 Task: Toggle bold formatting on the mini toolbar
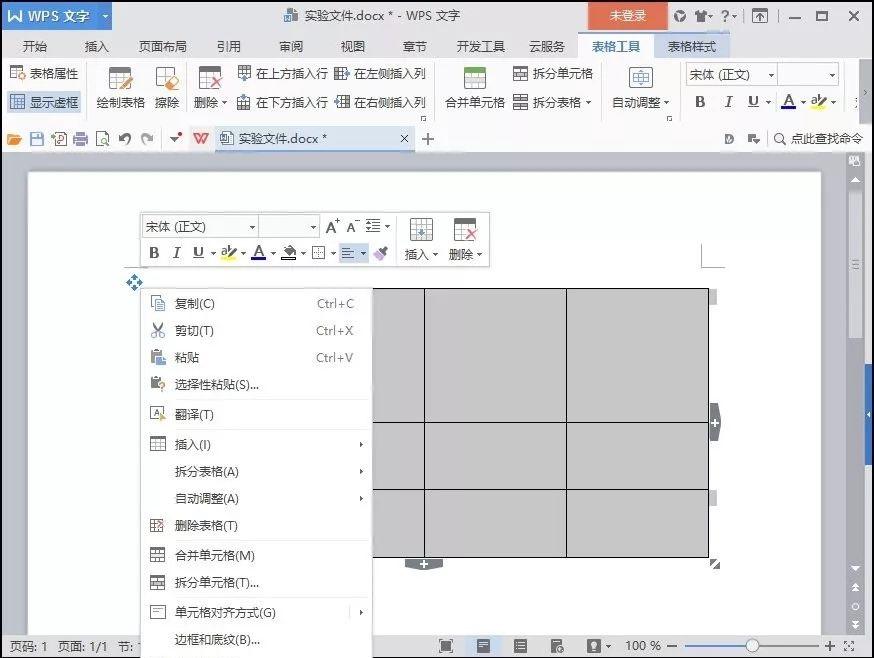click(153, 252)
